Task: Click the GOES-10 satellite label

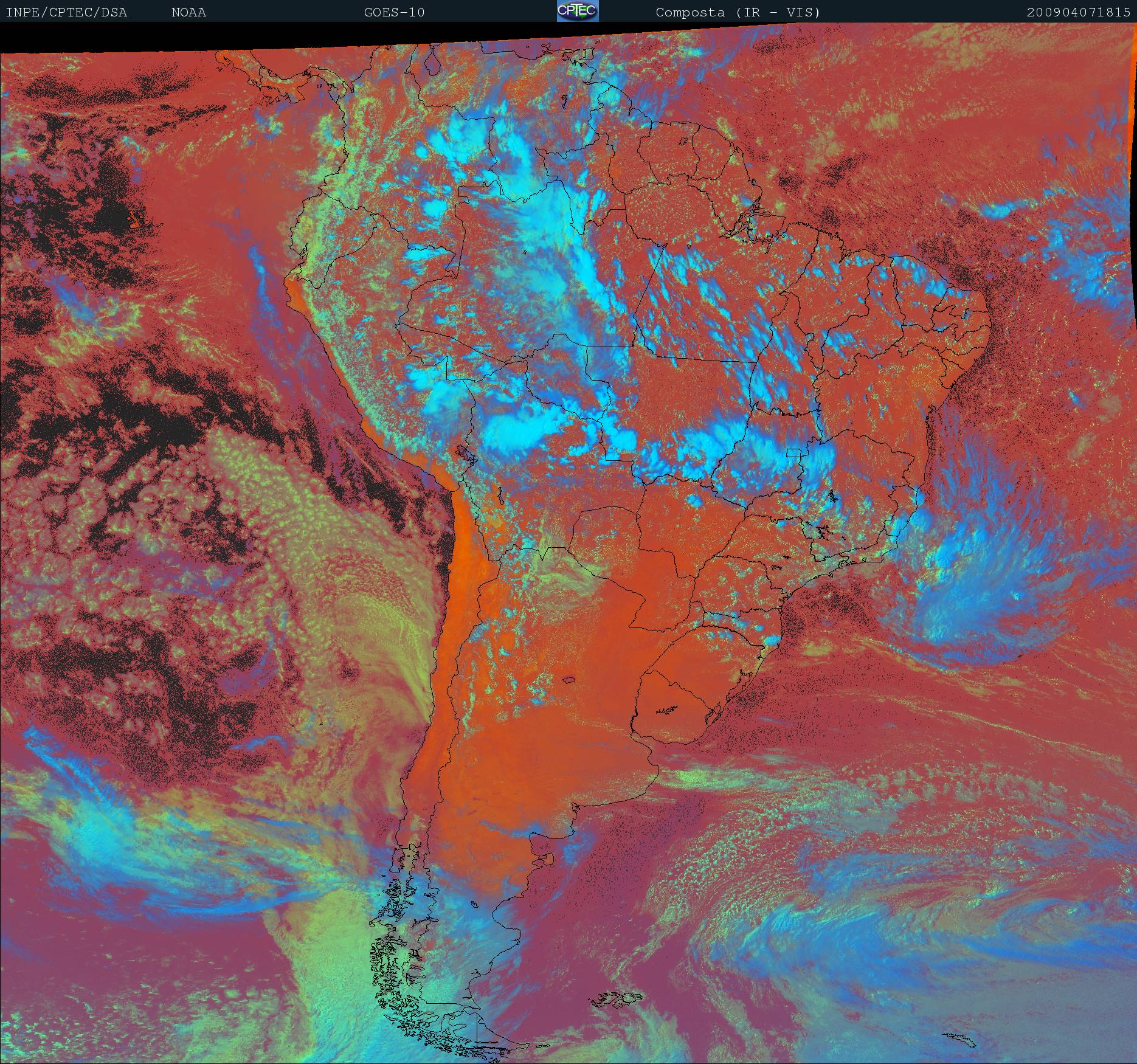Action: (x=394, y=12)
